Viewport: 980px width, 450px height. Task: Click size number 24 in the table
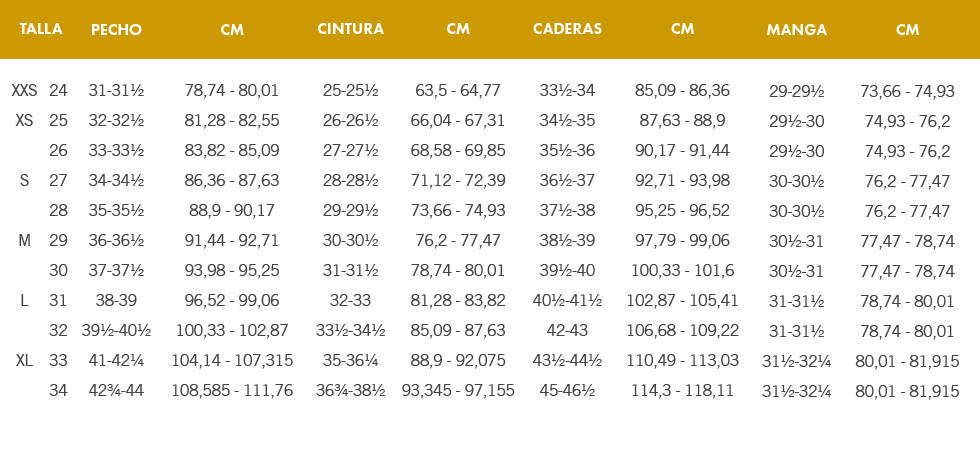coord(58,91)
